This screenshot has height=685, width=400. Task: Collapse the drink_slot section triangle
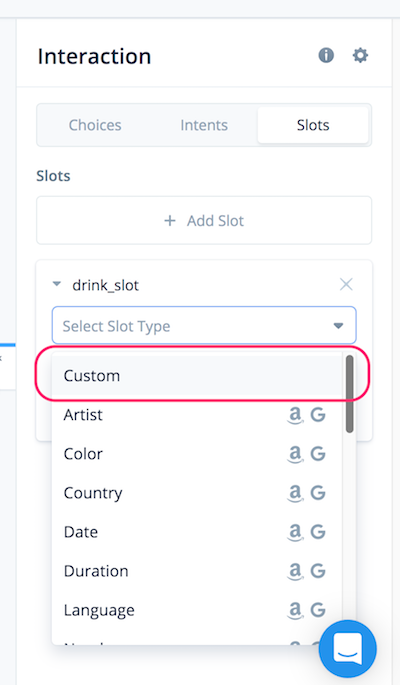click(x=57, y=284)
